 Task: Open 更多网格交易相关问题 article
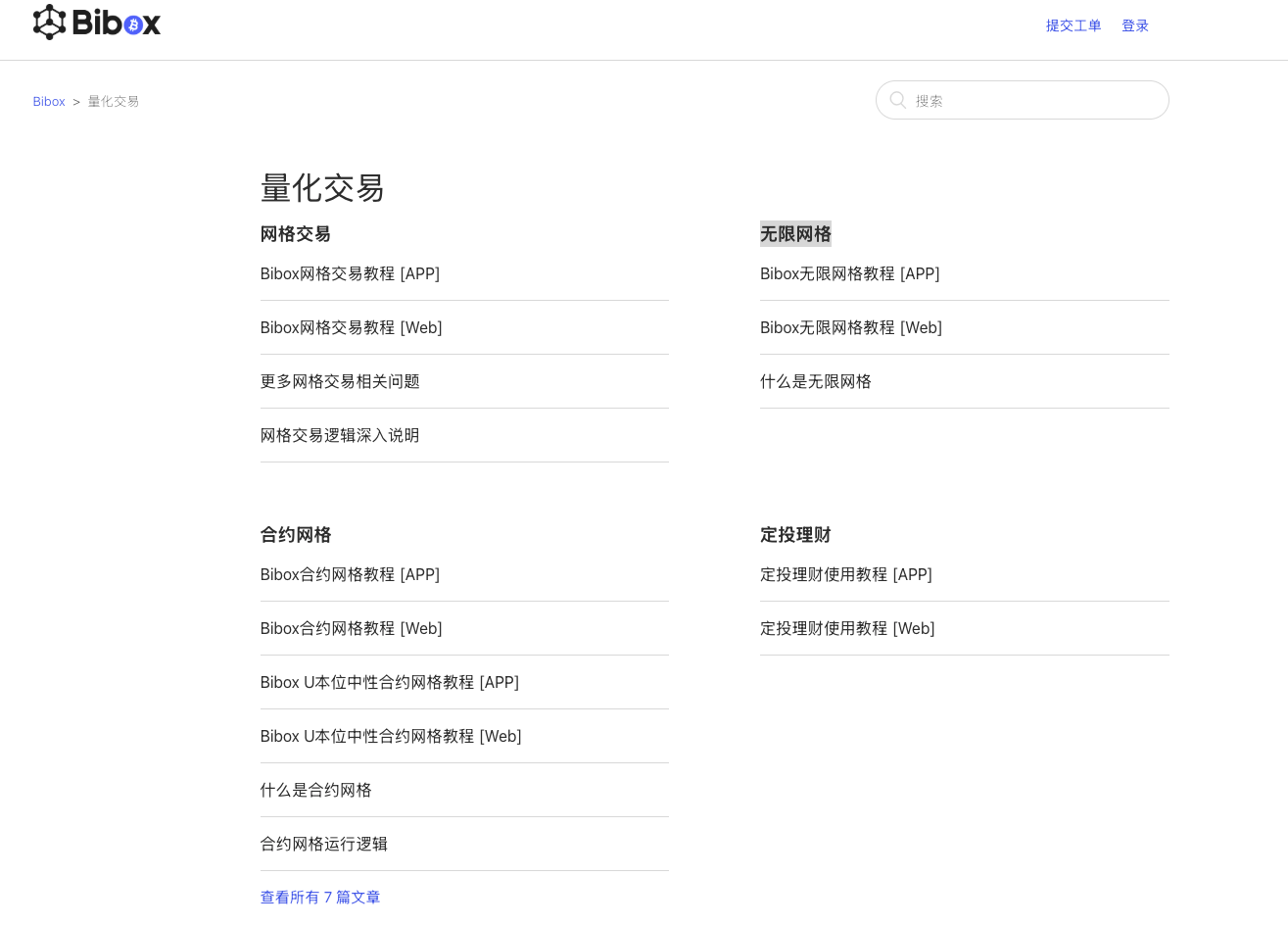click(x=340, y=381)
